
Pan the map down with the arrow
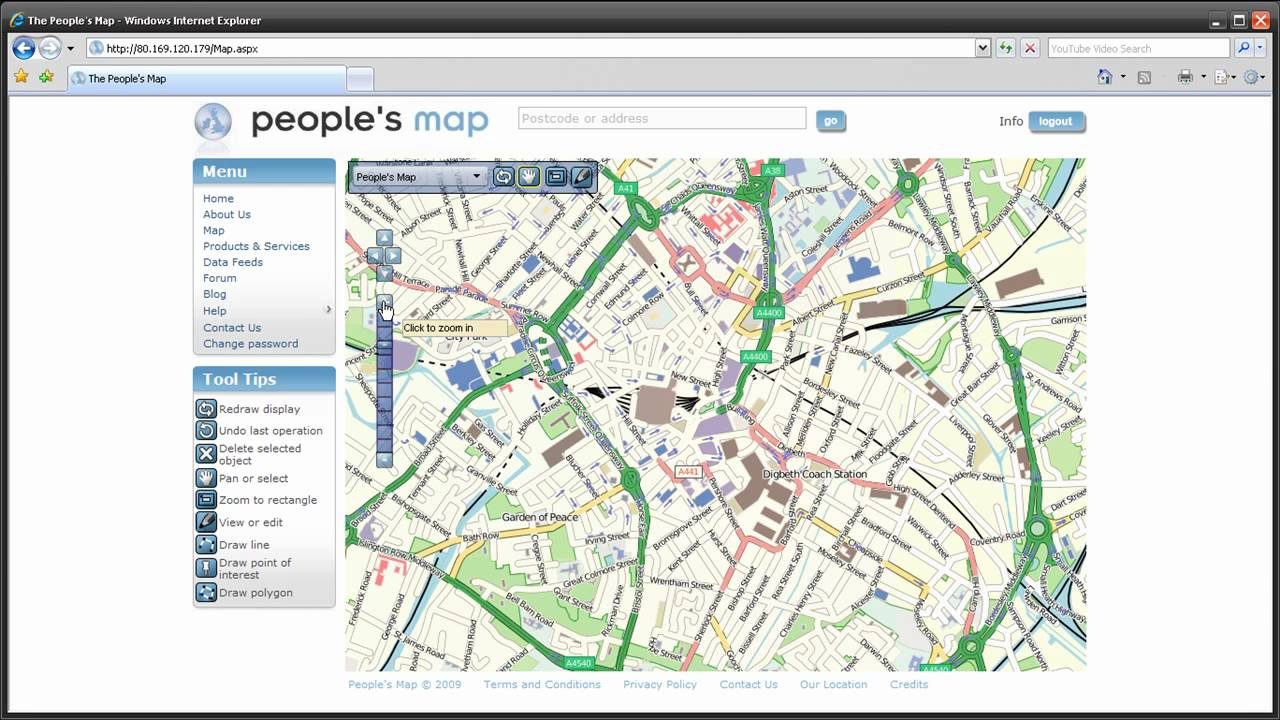[384, 273]
